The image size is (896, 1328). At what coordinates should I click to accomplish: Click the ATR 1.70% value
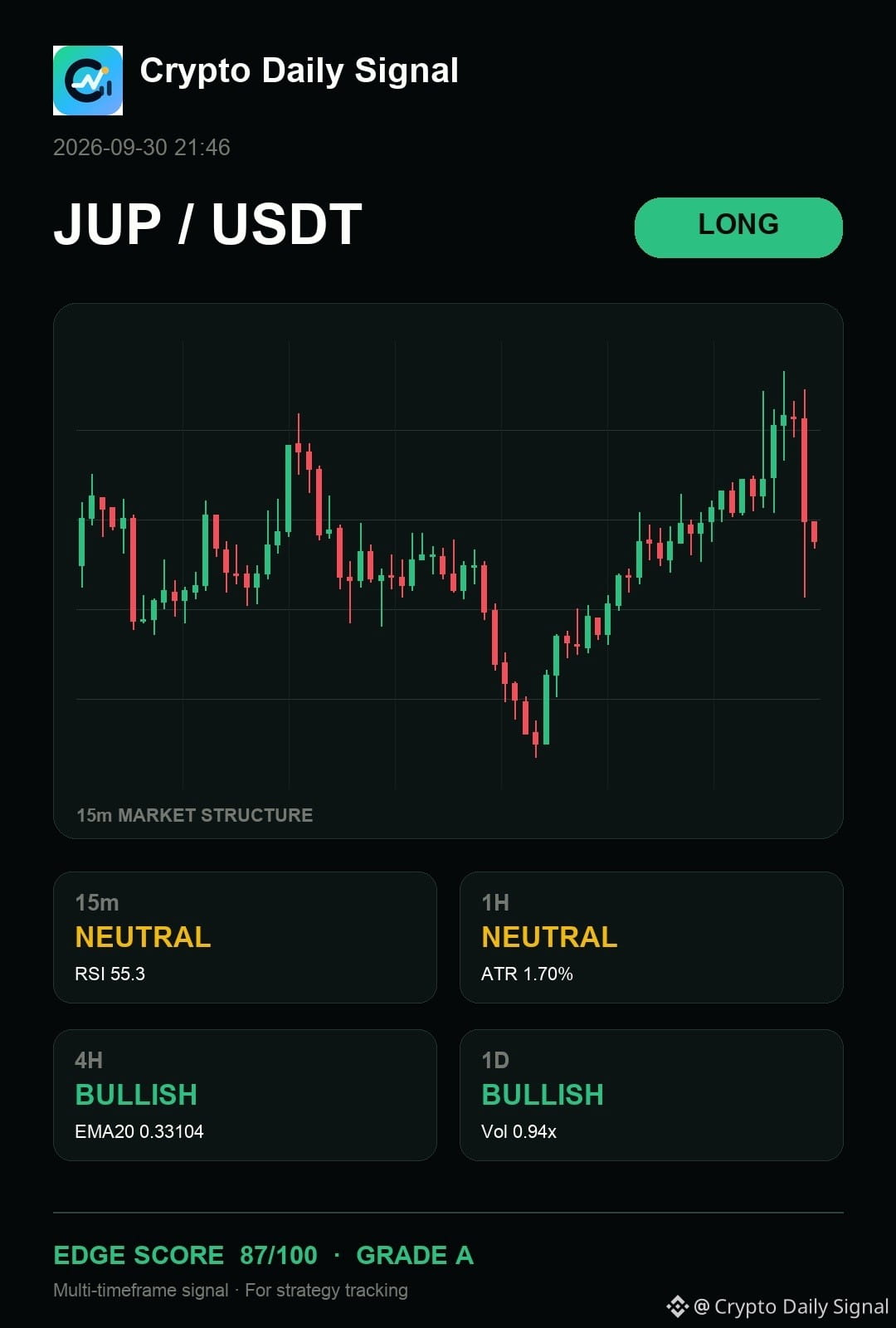[527, 974]
